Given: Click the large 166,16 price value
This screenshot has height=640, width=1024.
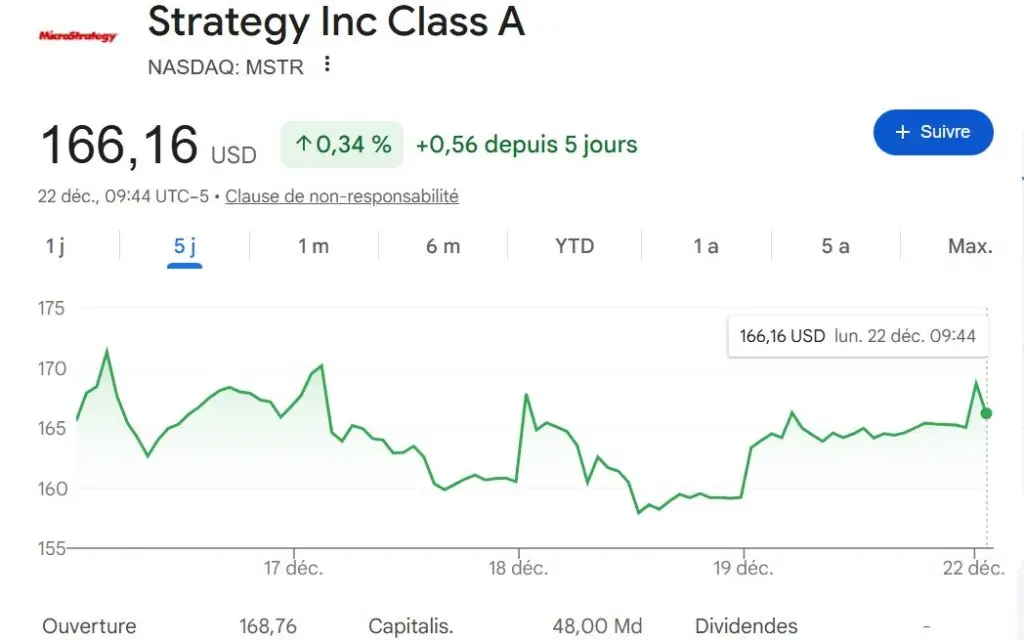Looking at the screenshot, I should pyautogui.click(x=118, y=145).
